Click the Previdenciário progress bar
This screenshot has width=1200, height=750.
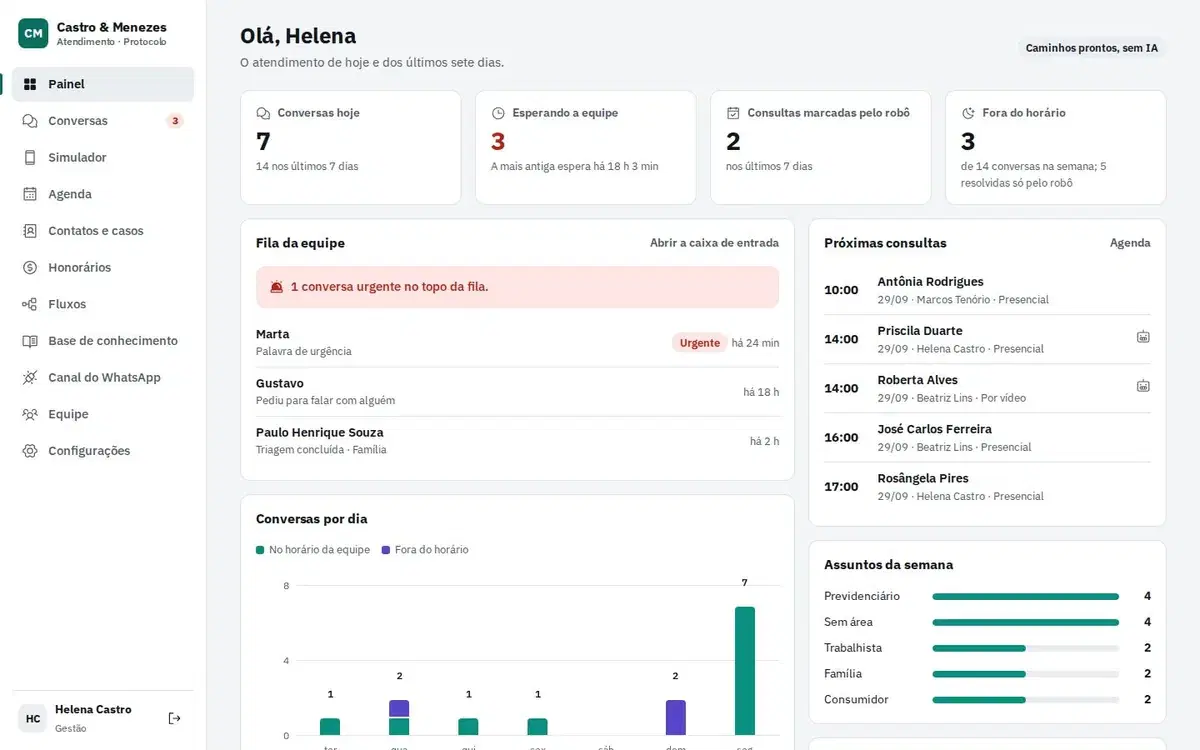point(1025,596)
